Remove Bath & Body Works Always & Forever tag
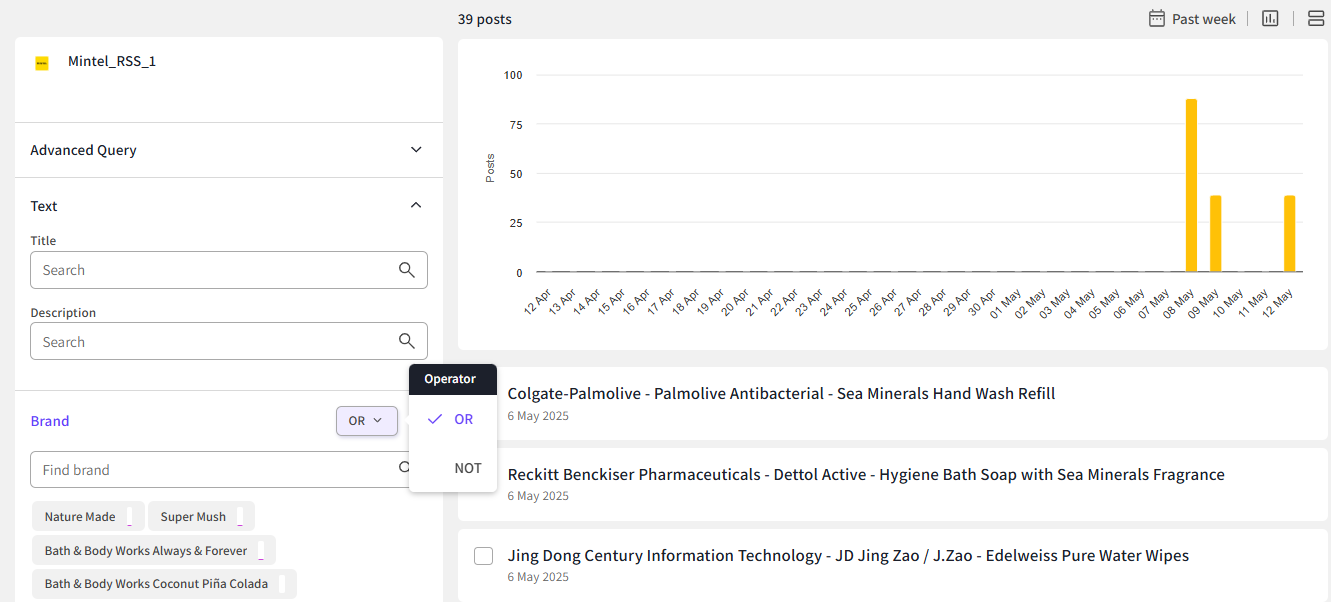1331x602 pixels. click(261, 551)
